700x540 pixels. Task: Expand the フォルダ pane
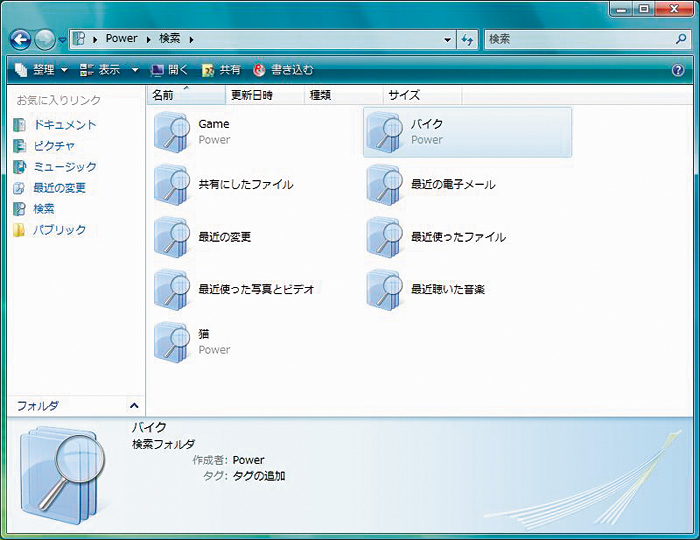tap(134, 406)
